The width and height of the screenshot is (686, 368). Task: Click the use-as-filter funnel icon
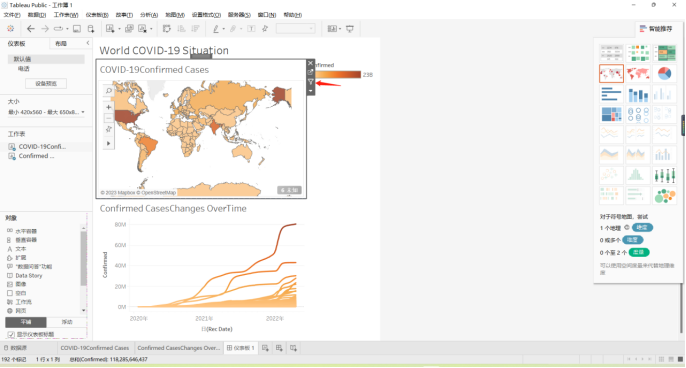click(310, 82)
